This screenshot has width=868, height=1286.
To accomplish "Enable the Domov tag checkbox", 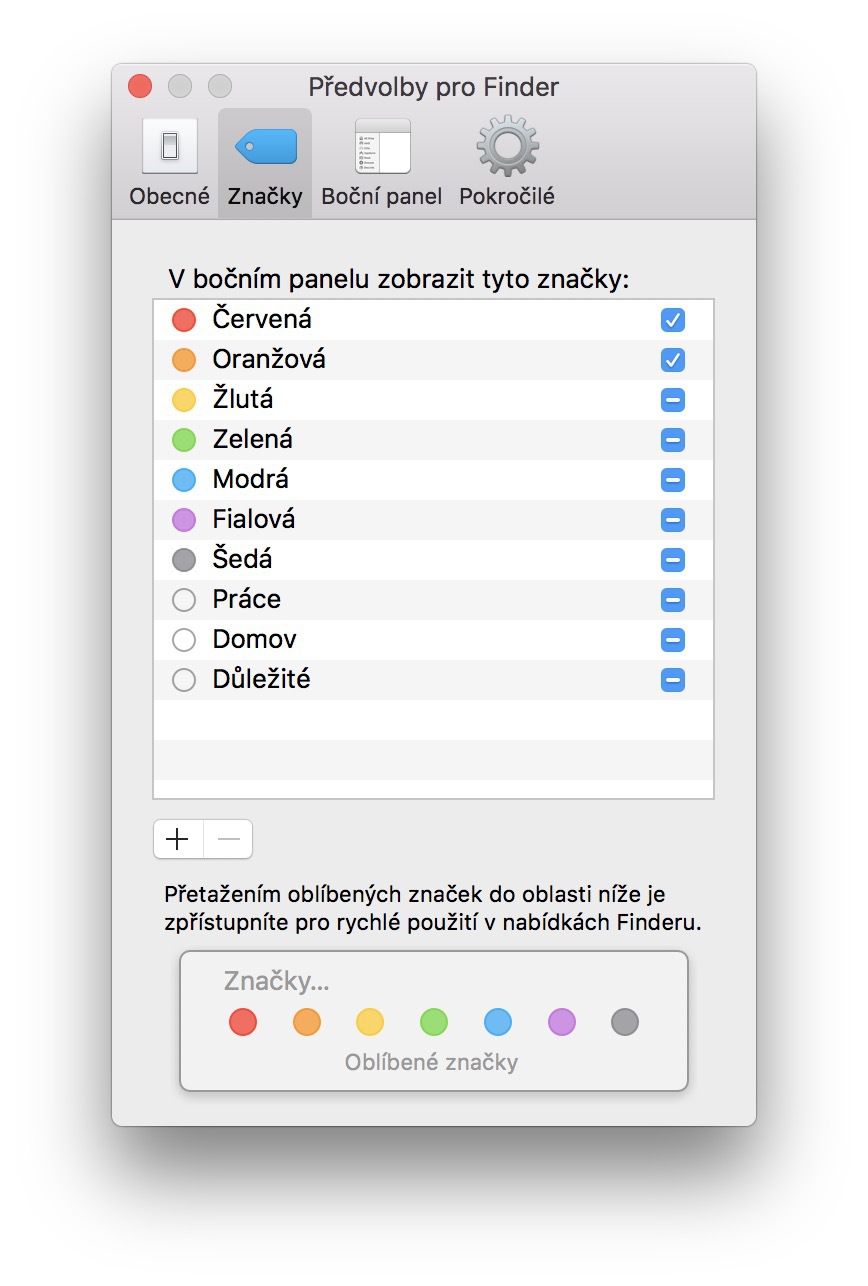I will point(673,640).
